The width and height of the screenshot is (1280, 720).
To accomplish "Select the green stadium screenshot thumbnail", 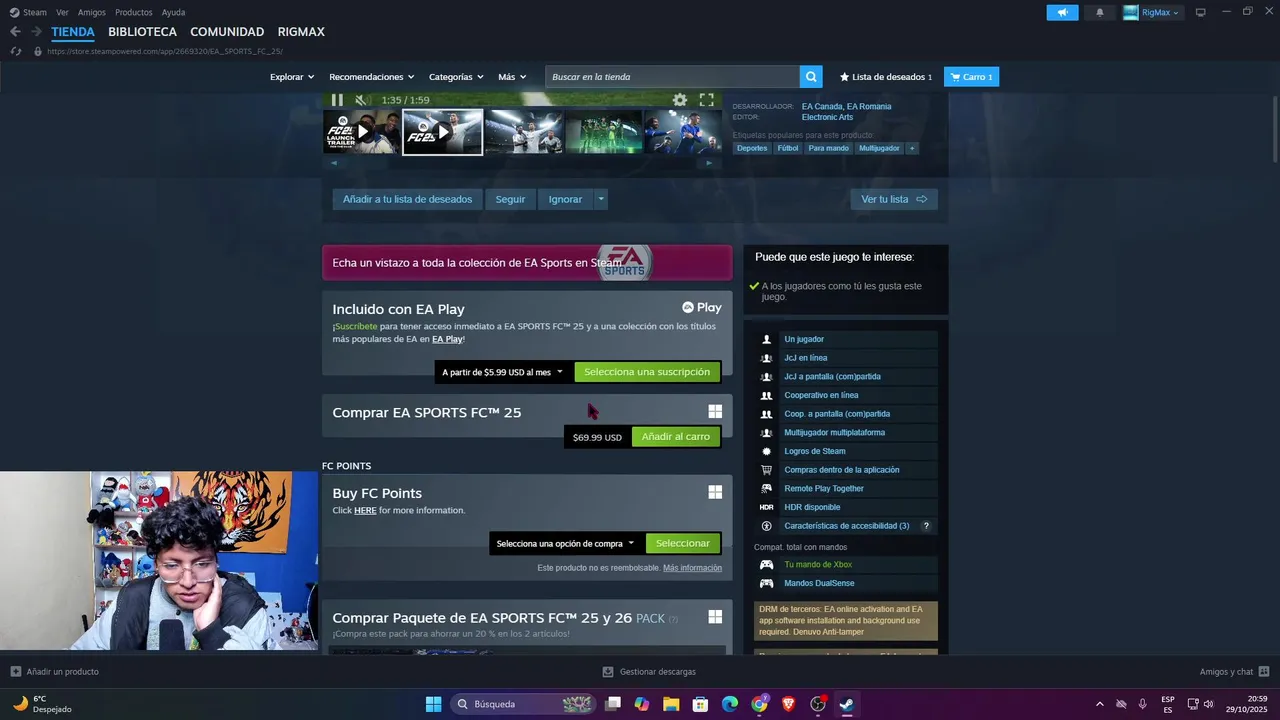I will pyautogui.click(x=604, y=132).
